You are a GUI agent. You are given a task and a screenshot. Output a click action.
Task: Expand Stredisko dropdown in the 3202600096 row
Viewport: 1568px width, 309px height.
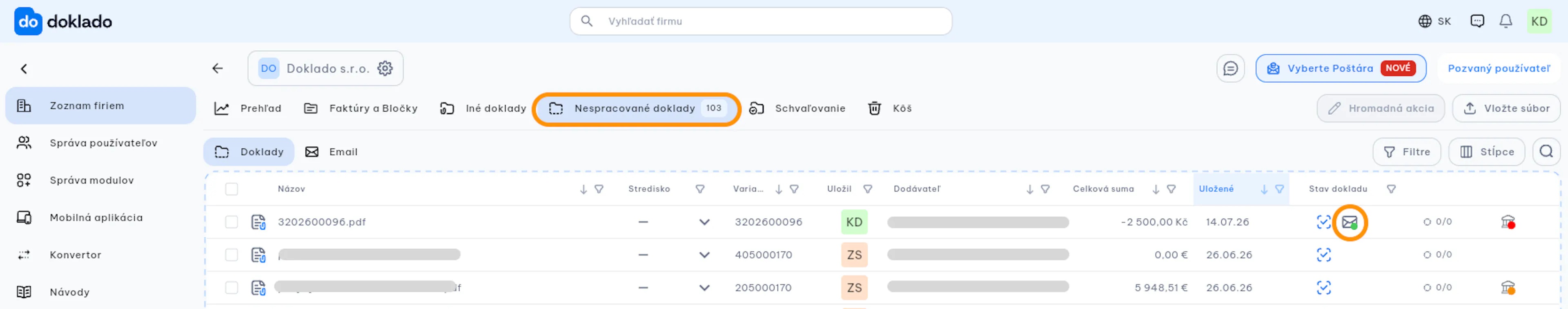pyautogui.click(x=704, y=222)
